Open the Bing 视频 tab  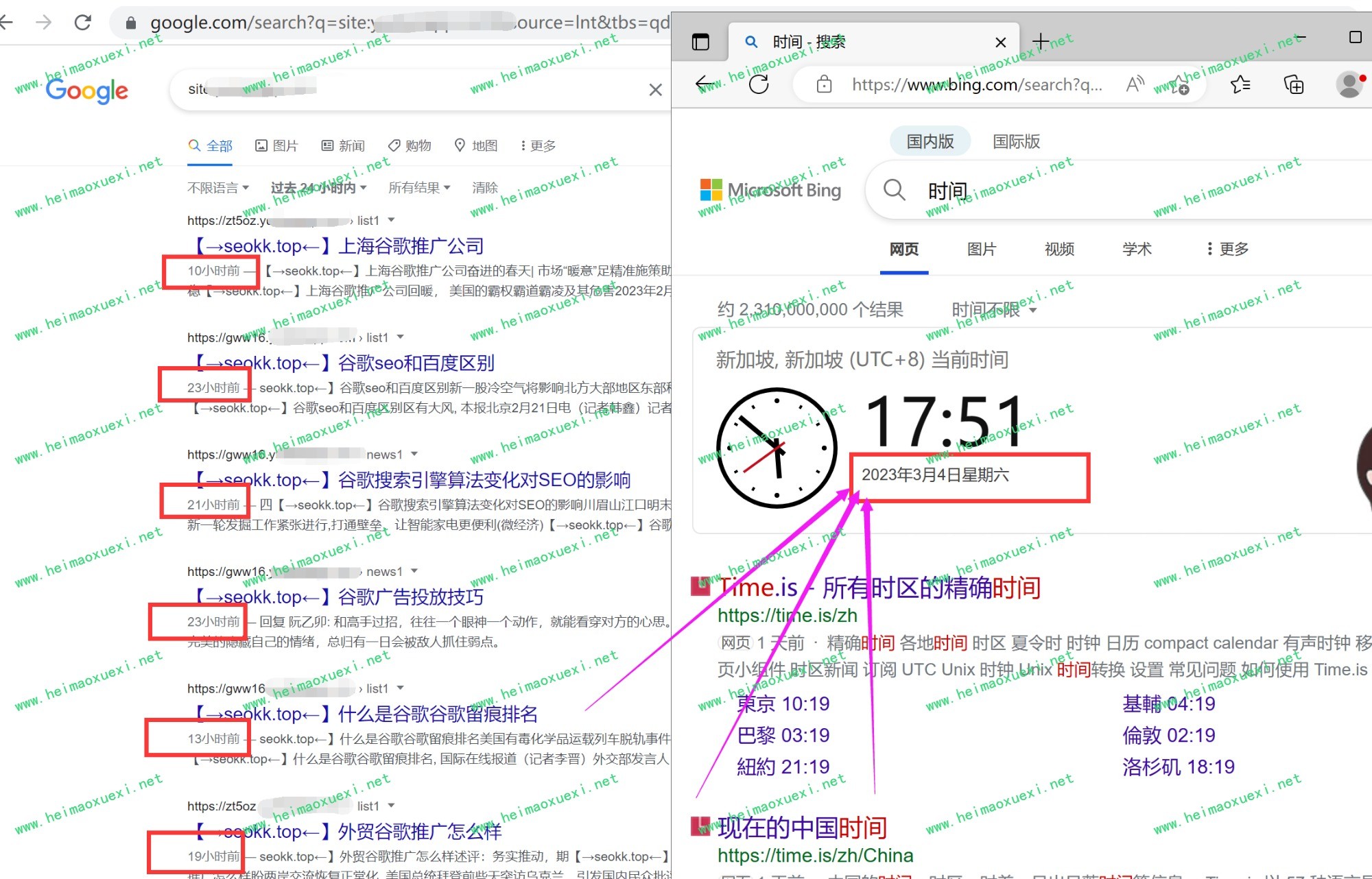point(1059,249)
